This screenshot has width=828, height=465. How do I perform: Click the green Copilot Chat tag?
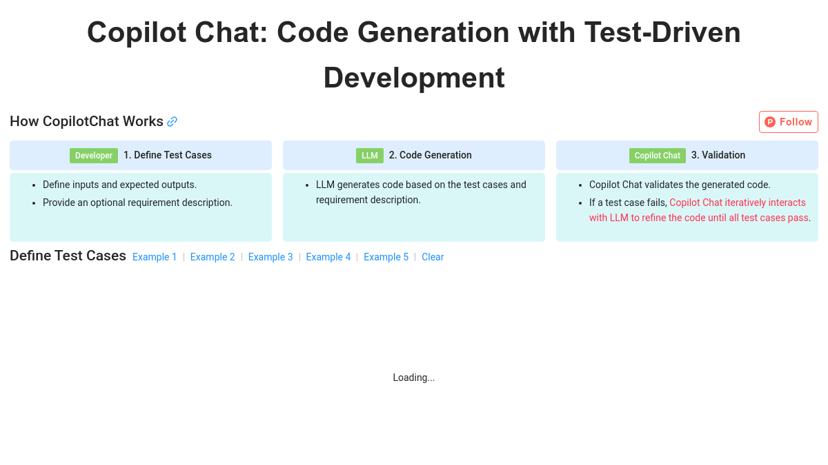(x=657, y=155)
